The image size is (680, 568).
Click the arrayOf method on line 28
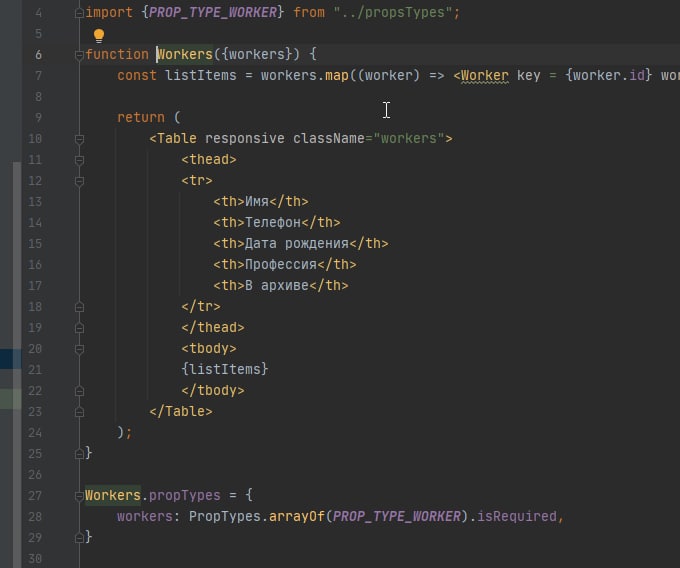coord(297,516)
